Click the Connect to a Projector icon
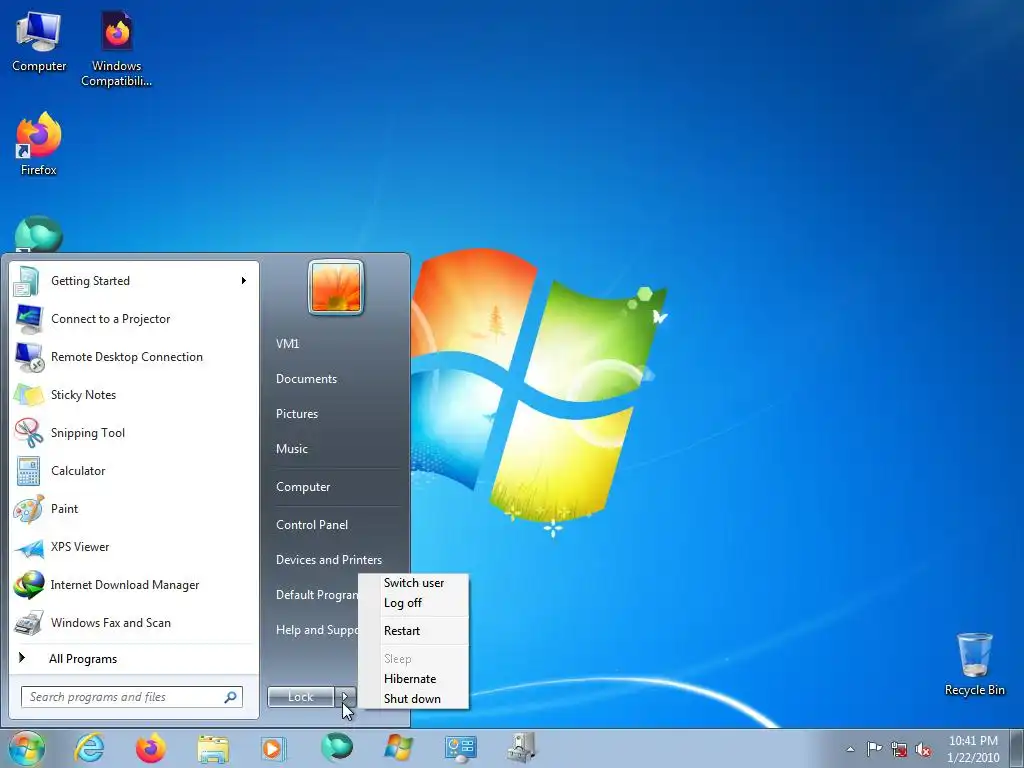Screen dimensions: 1024x768 (28, 319)
